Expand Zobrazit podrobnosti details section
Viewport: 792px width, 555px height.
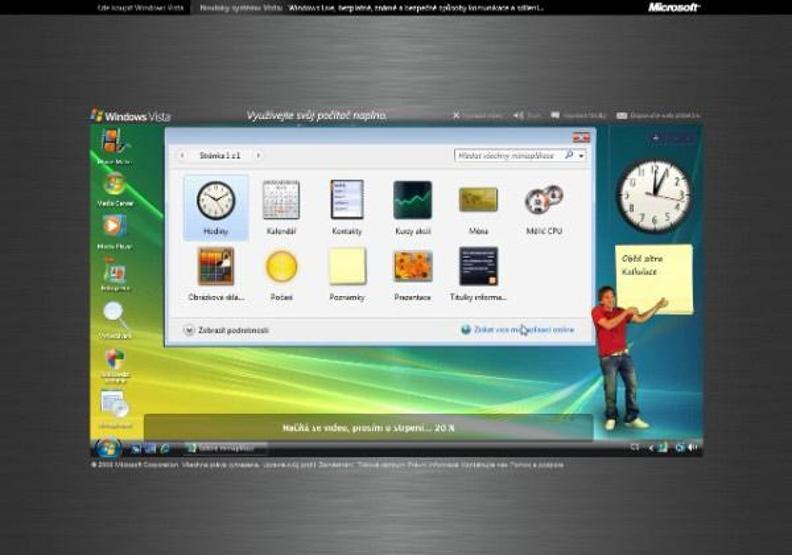pos(226,330)
